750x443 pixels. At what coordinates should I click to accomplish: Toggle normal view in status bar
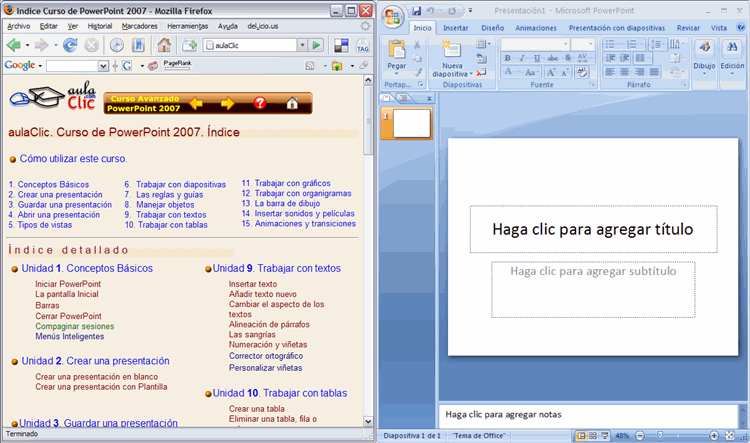pyautogui.click(x=582, y=436)
